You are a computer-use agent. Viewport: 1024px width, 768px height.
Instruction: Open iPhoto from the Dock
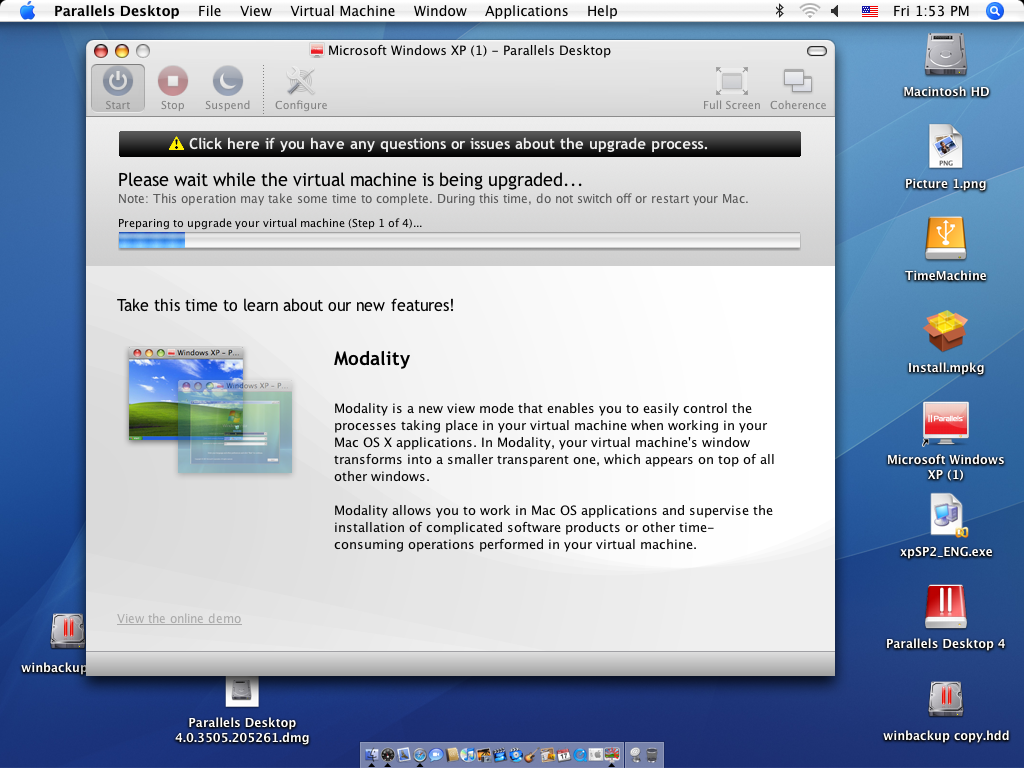click(x=484, y=755)
